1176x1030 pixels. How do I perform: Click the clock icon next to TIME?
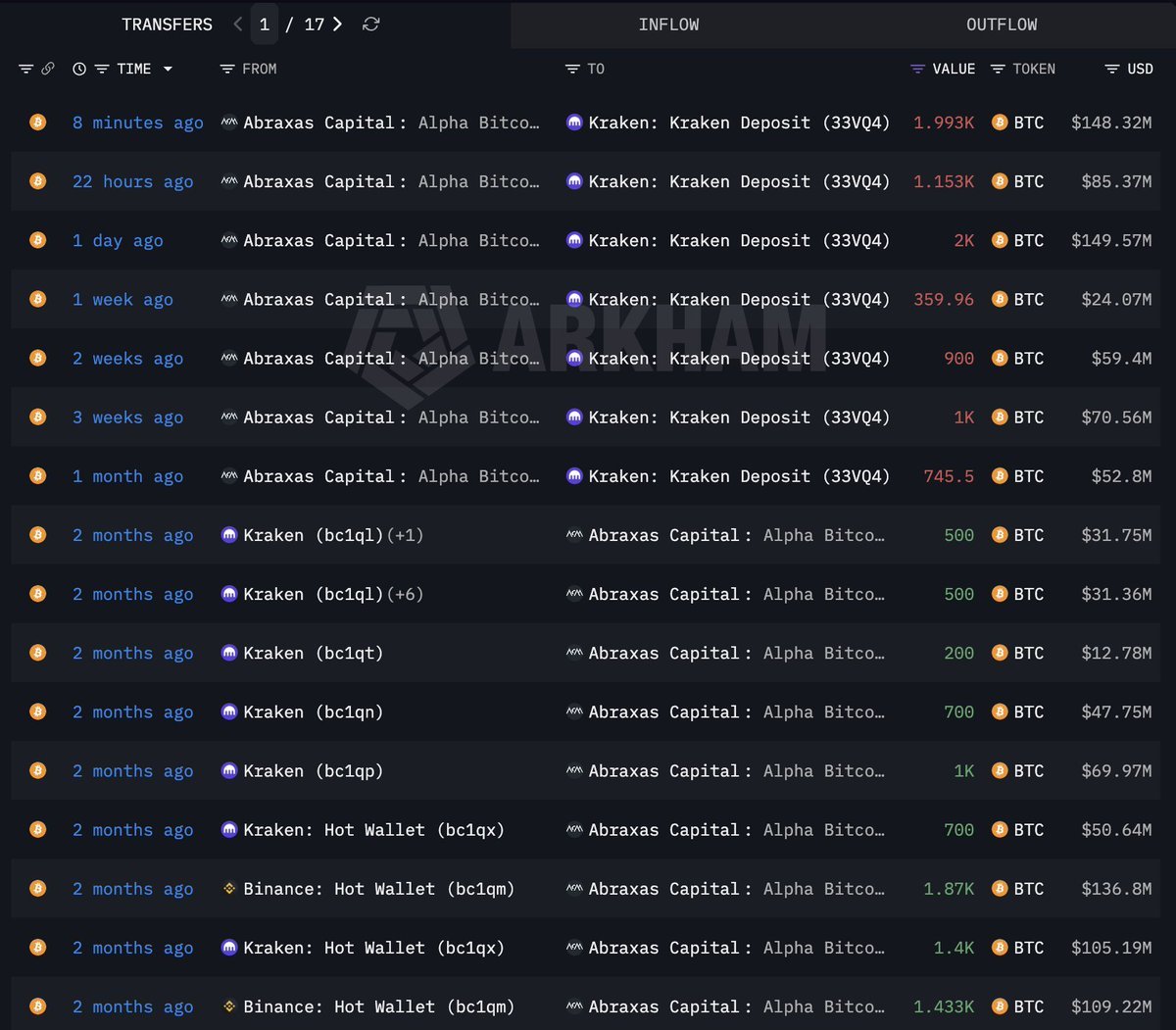pyautogui.click(x=78, y=69)
